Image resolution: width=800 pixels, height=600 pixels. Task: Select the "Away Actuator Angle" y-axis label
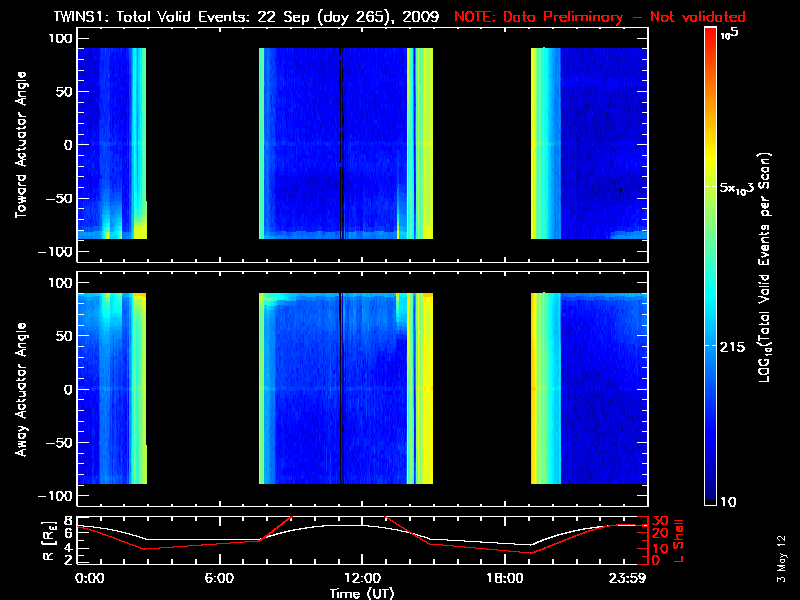pos(19,390)
